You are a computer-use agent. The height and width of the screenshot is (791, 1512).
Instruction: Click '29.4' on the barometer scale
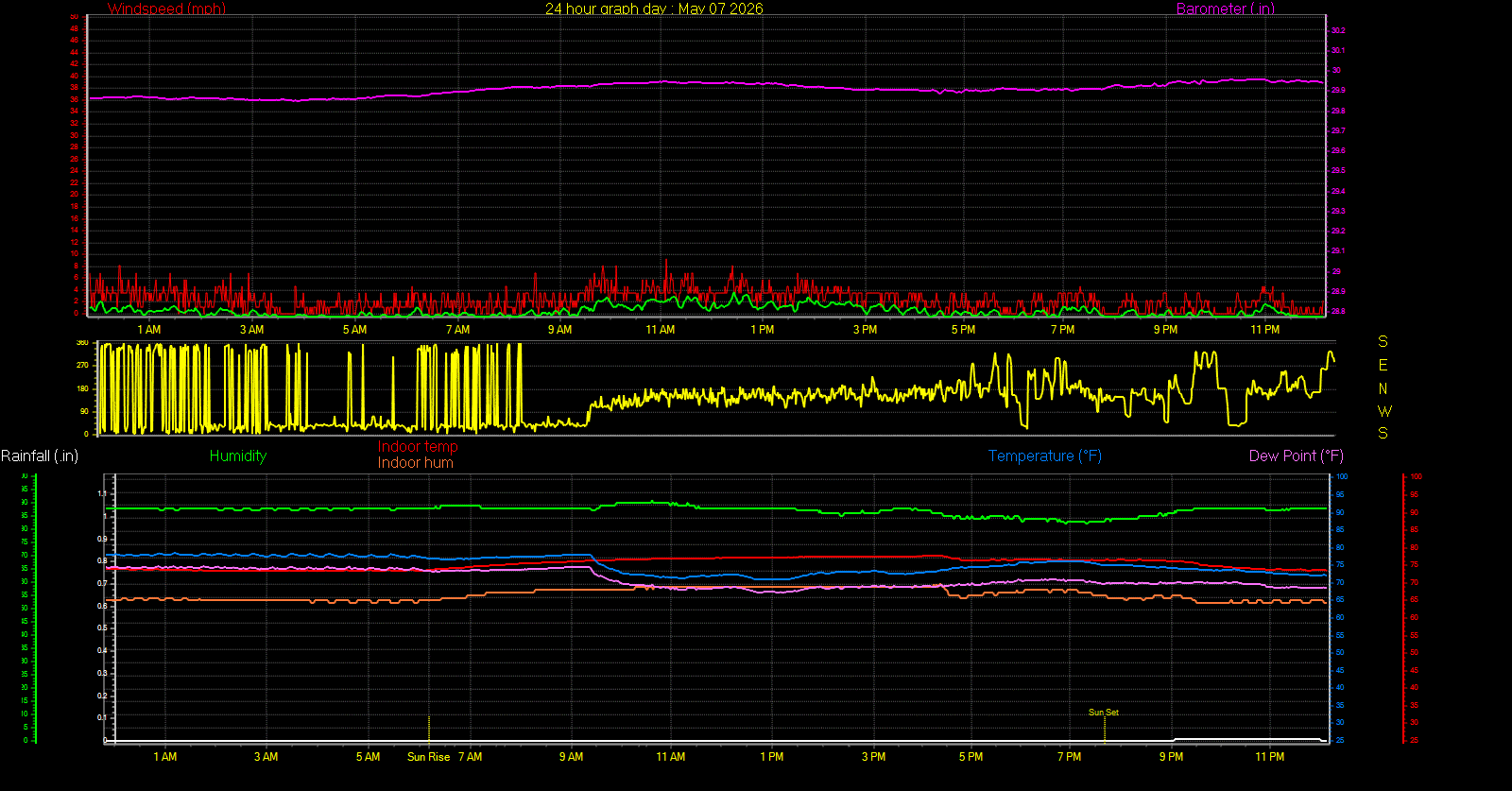tap(1338, 191)
